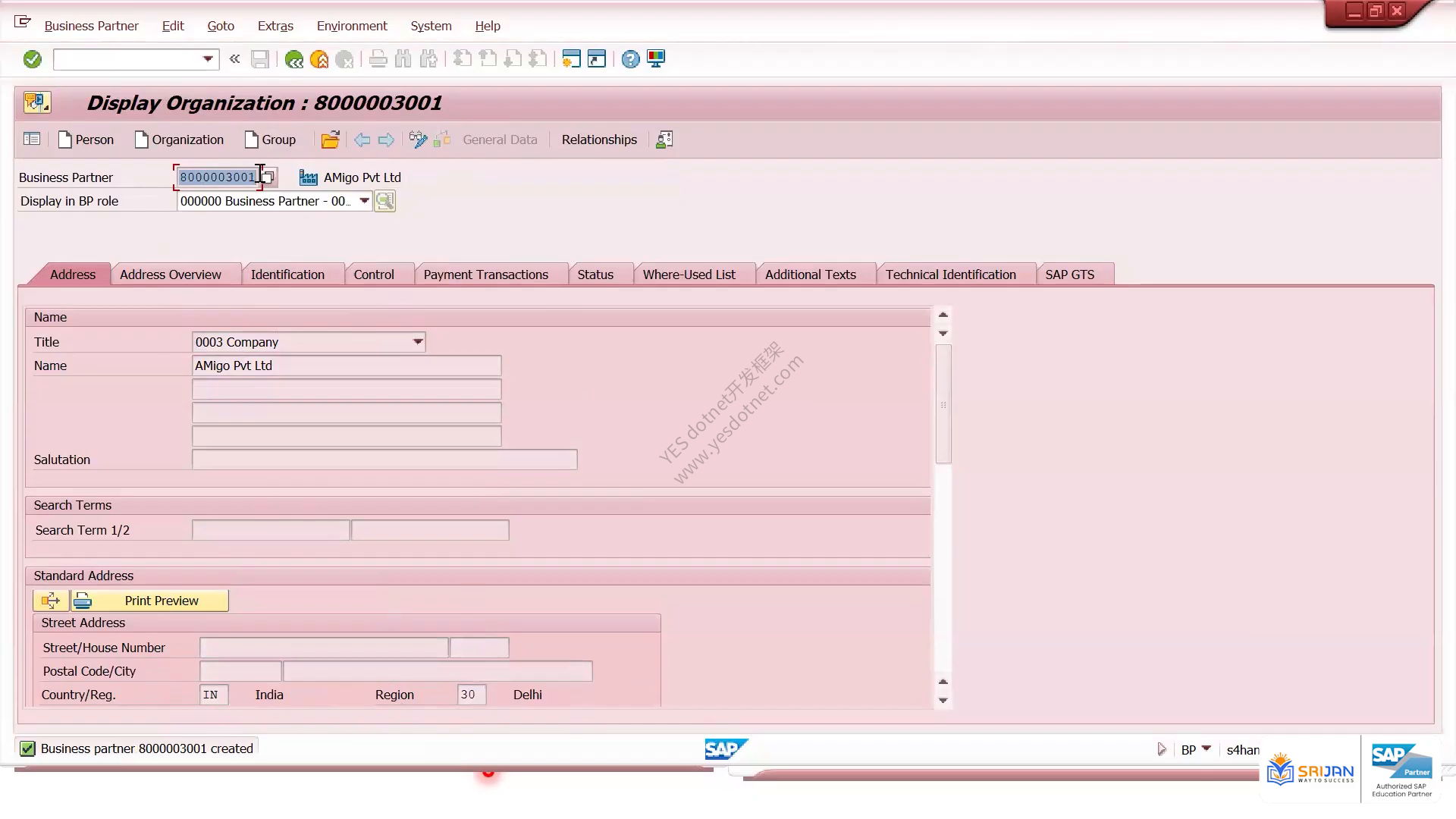Open the Identification tab

click(x=287, y=275)
